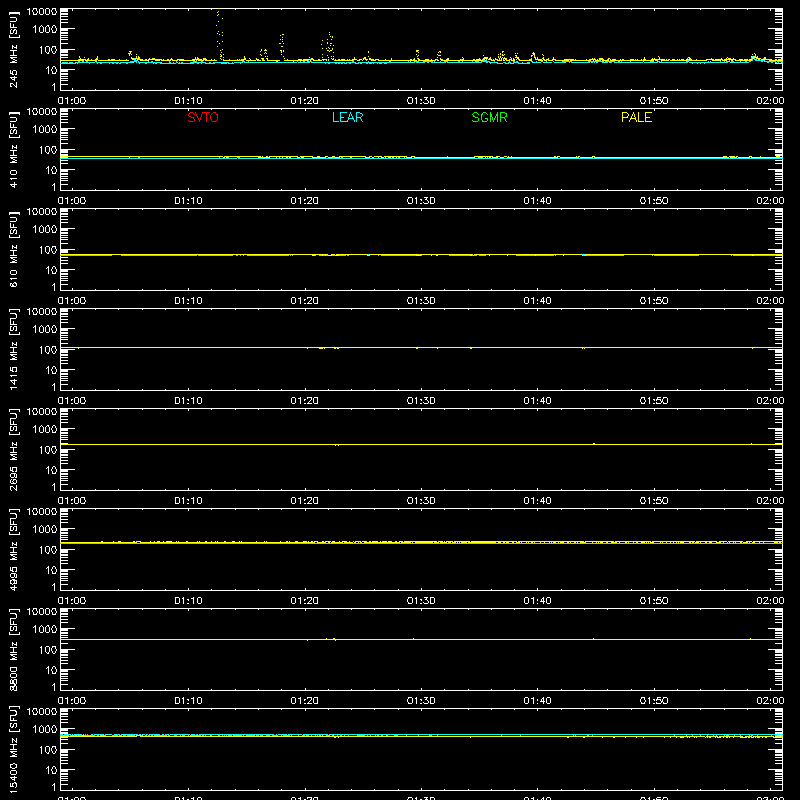Click the cyan LEAR legend label
The width and height of the screenshot is (800, 800).
point(347,117)
